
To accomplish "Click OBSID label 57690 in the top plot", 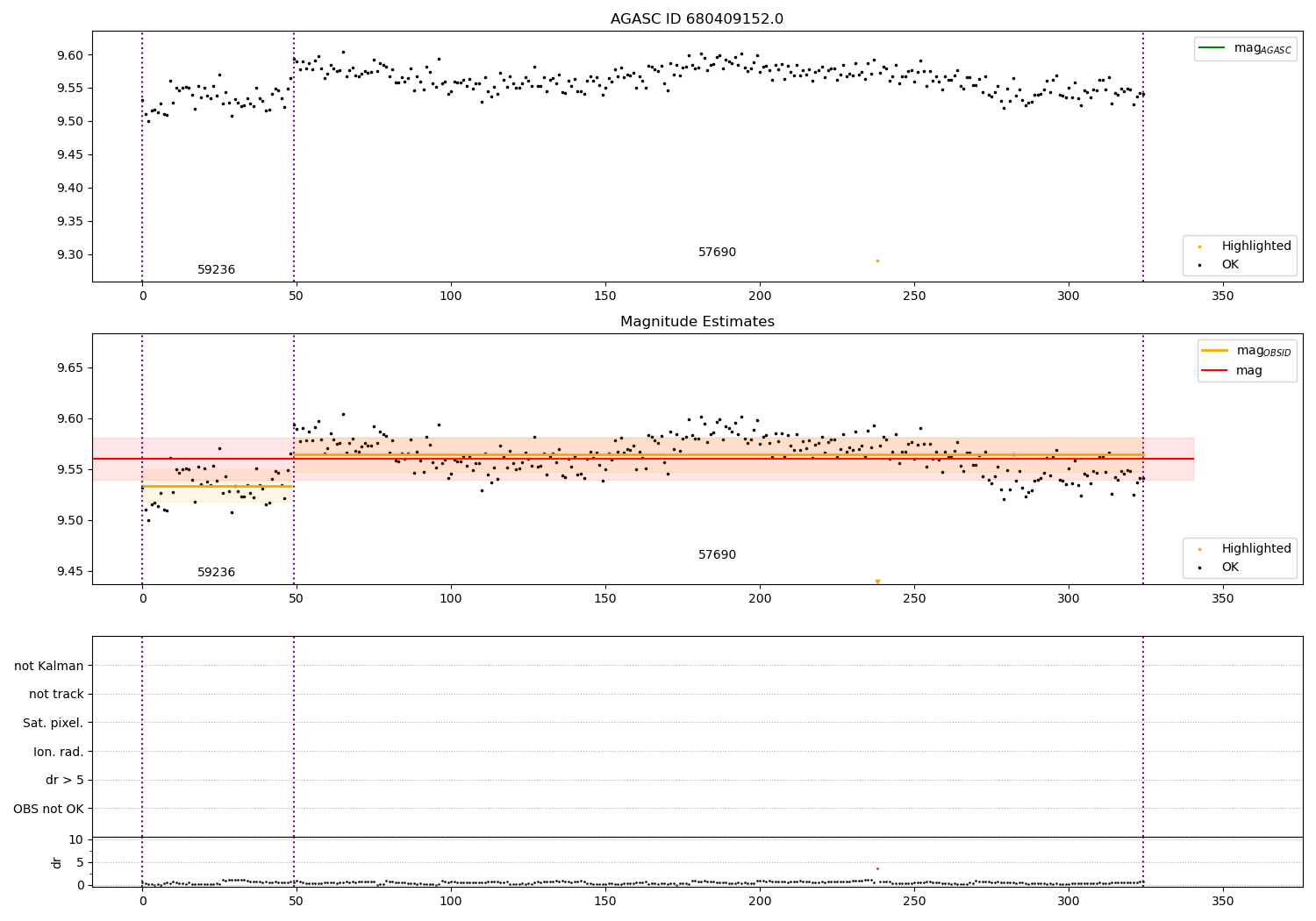I will [717, 253].
